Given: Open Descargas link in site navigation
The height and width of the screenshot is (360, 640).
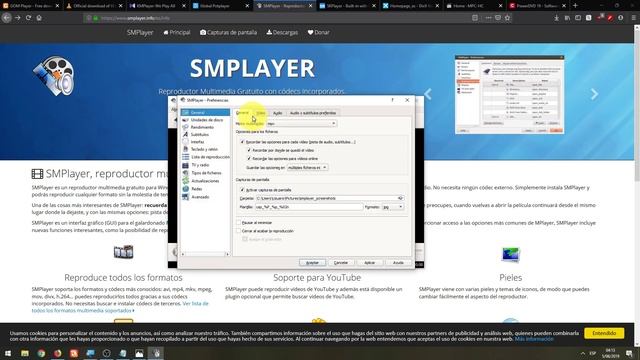Looking at the screenshot, I should coord(282,32).
